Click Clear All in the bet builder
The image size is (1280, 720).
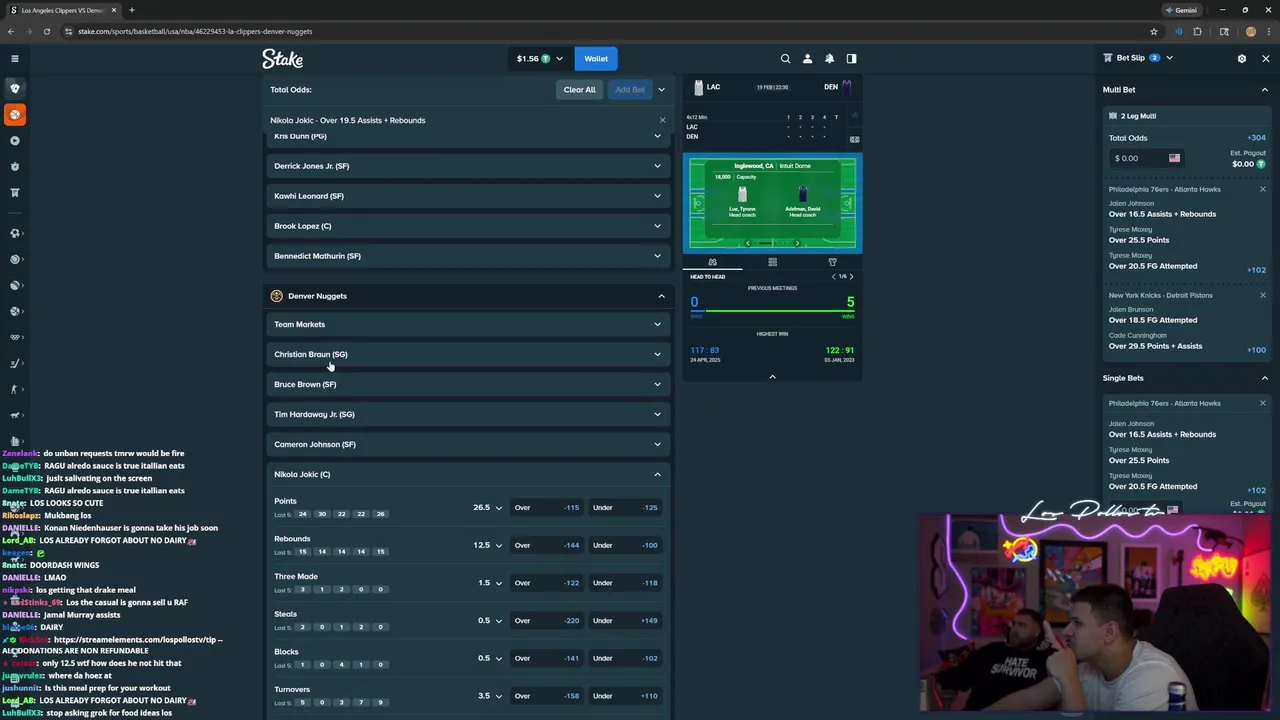tap(579, 90)
